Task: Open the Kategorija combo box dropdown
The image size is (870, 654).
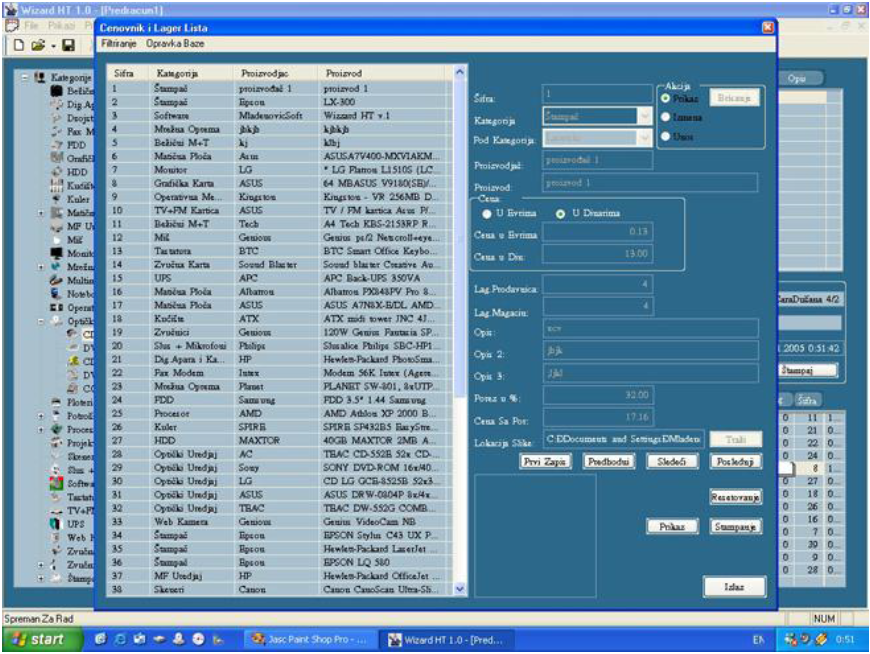Action: [x=644, y=116]
